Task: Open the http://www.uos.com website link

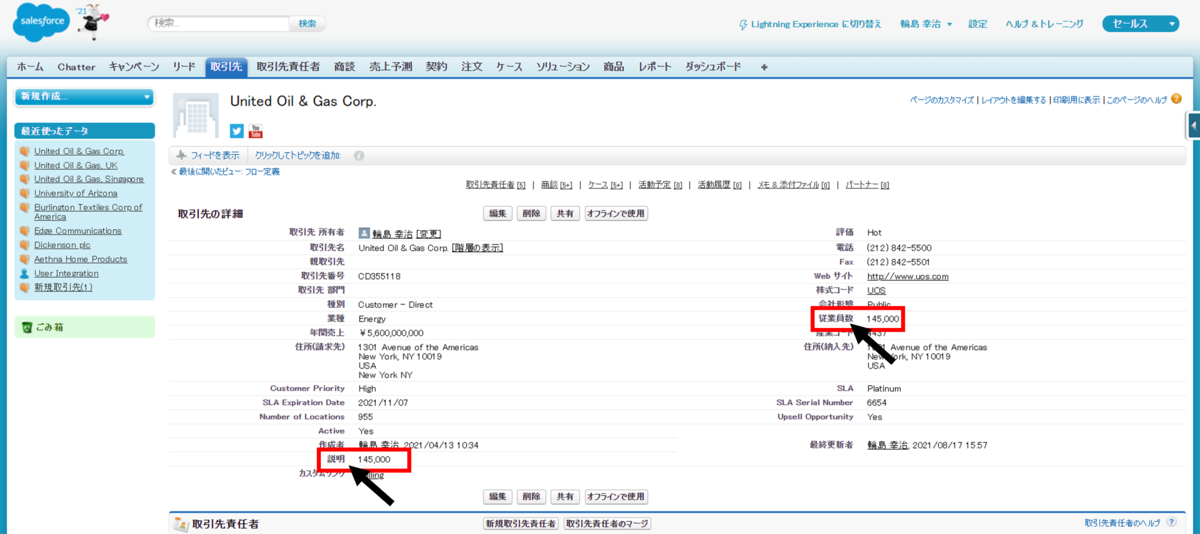Action: pyautogui.click(x=908, y=276)
